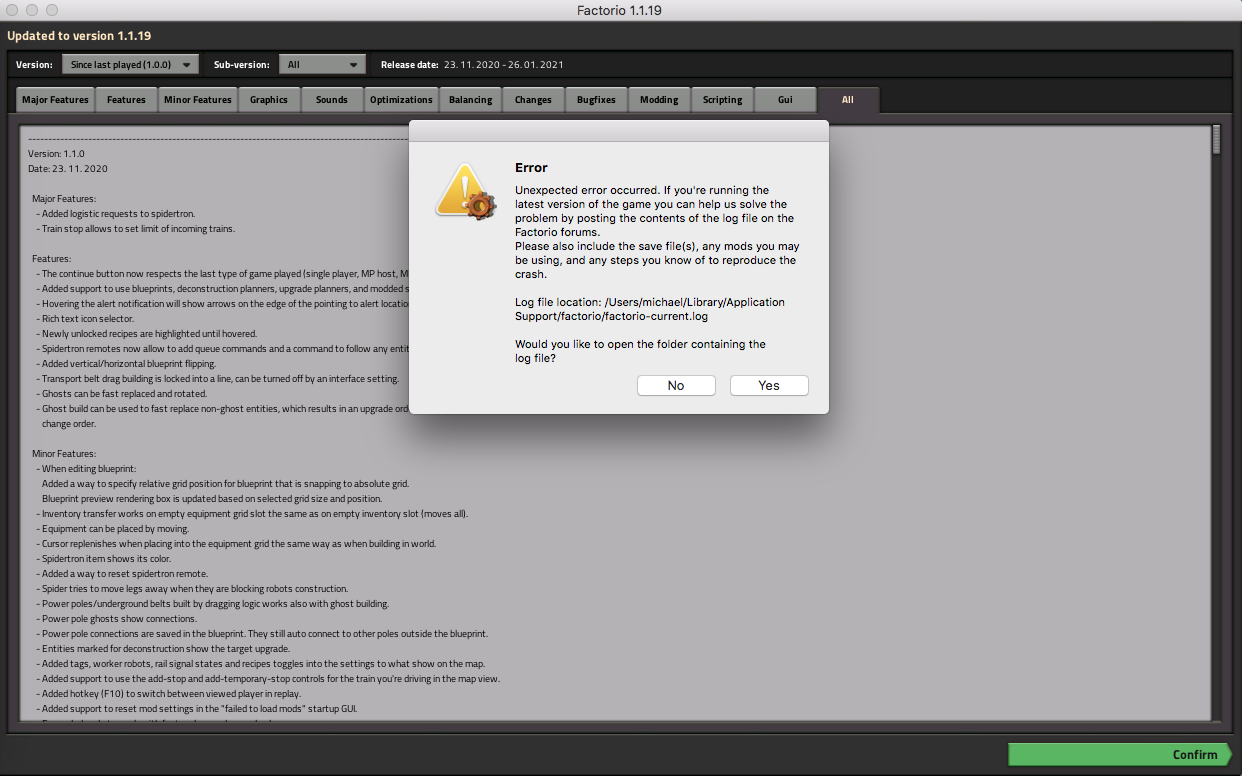Click No in the Error dialog
Viewport: 1242px width, 776px height.
(676, 385)
